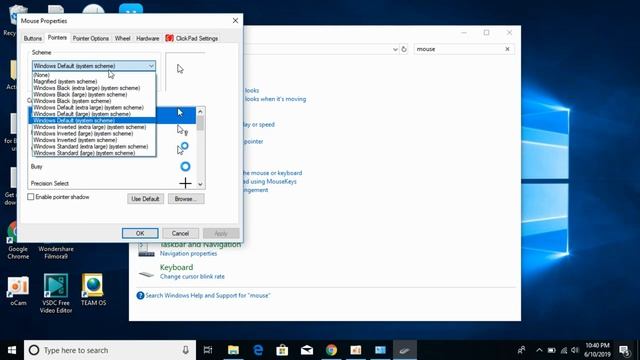The image size is (640, 360).
Task: Close the Mouse Properties dialog
Action: coord(236,20)
